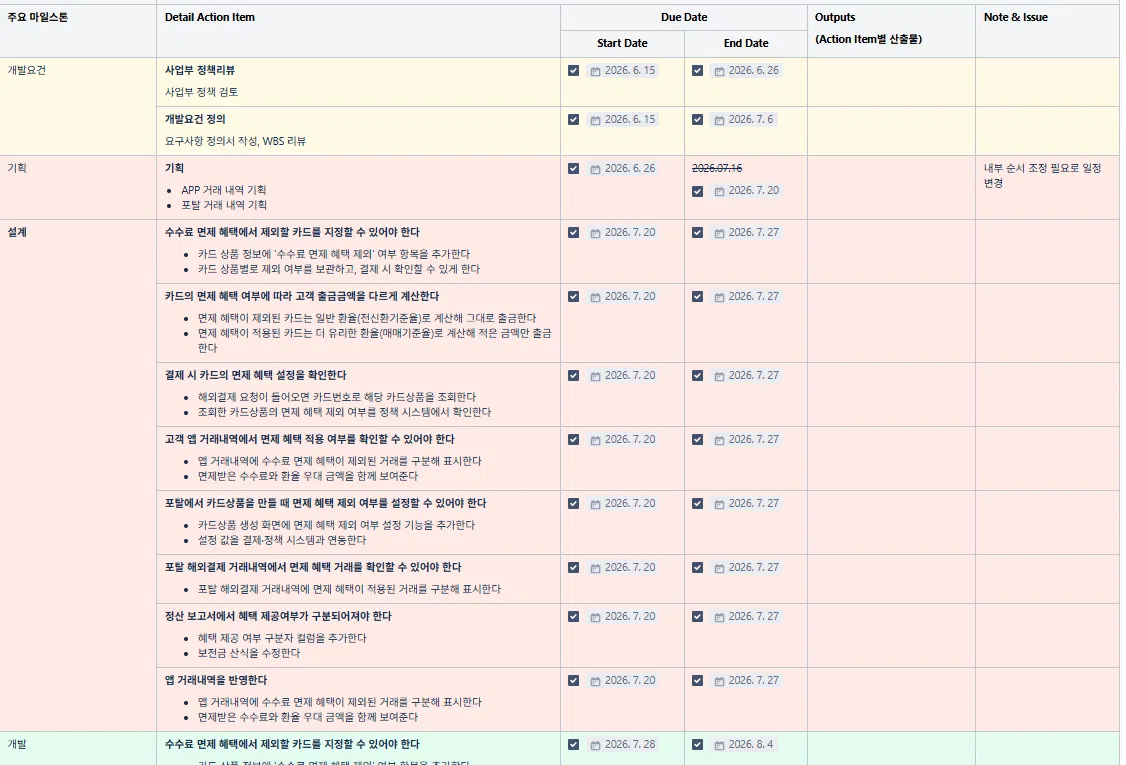Open calendar icon beside 2026. 6. 26 end date of 사업부 정책리뷰
The width and height of the screenshot is (1126, 765).
[719, 71]
